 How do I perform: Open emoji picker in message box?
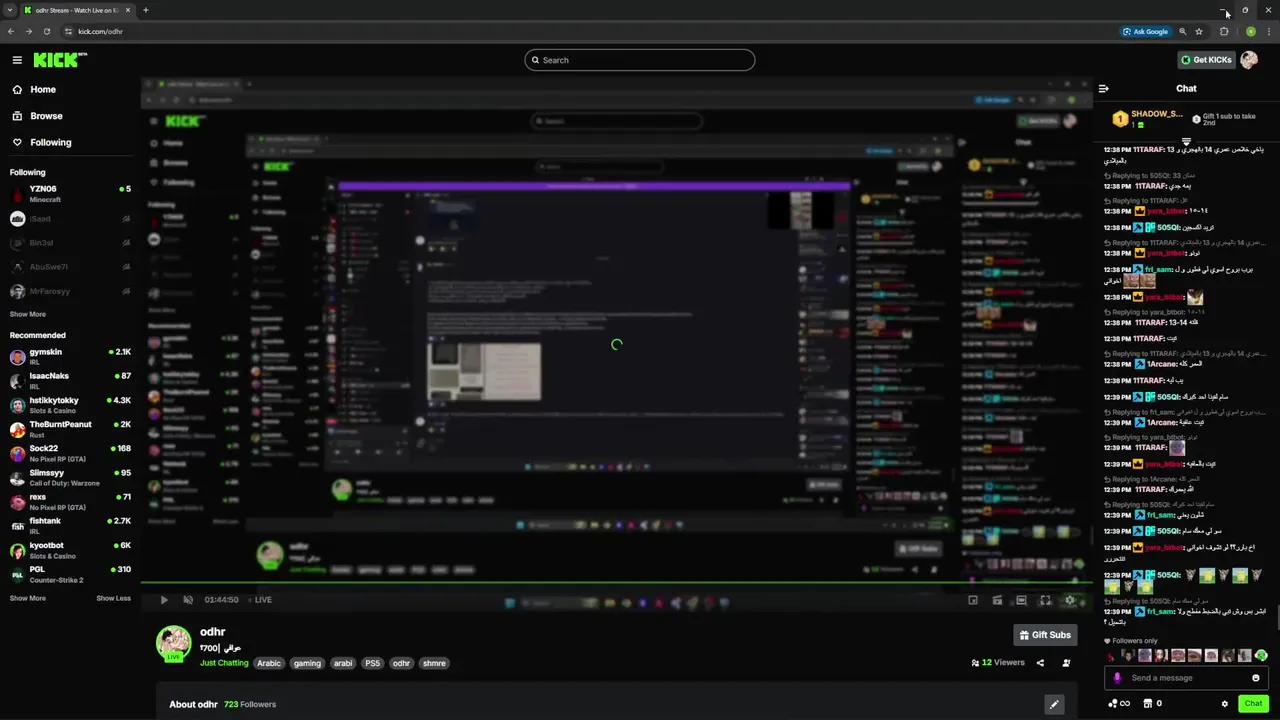(1256, 678)
